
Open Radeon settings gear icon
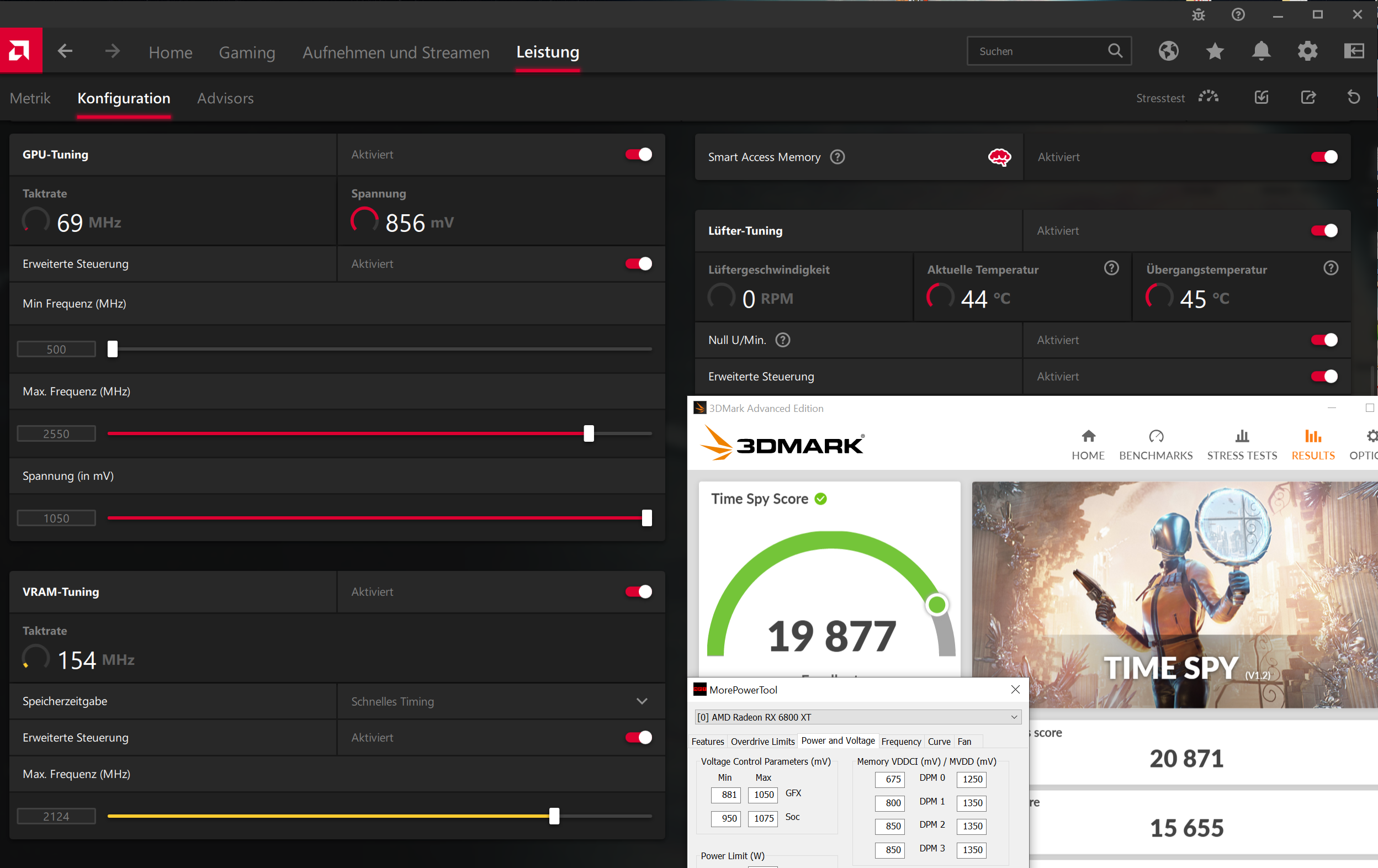point(1307,51)
